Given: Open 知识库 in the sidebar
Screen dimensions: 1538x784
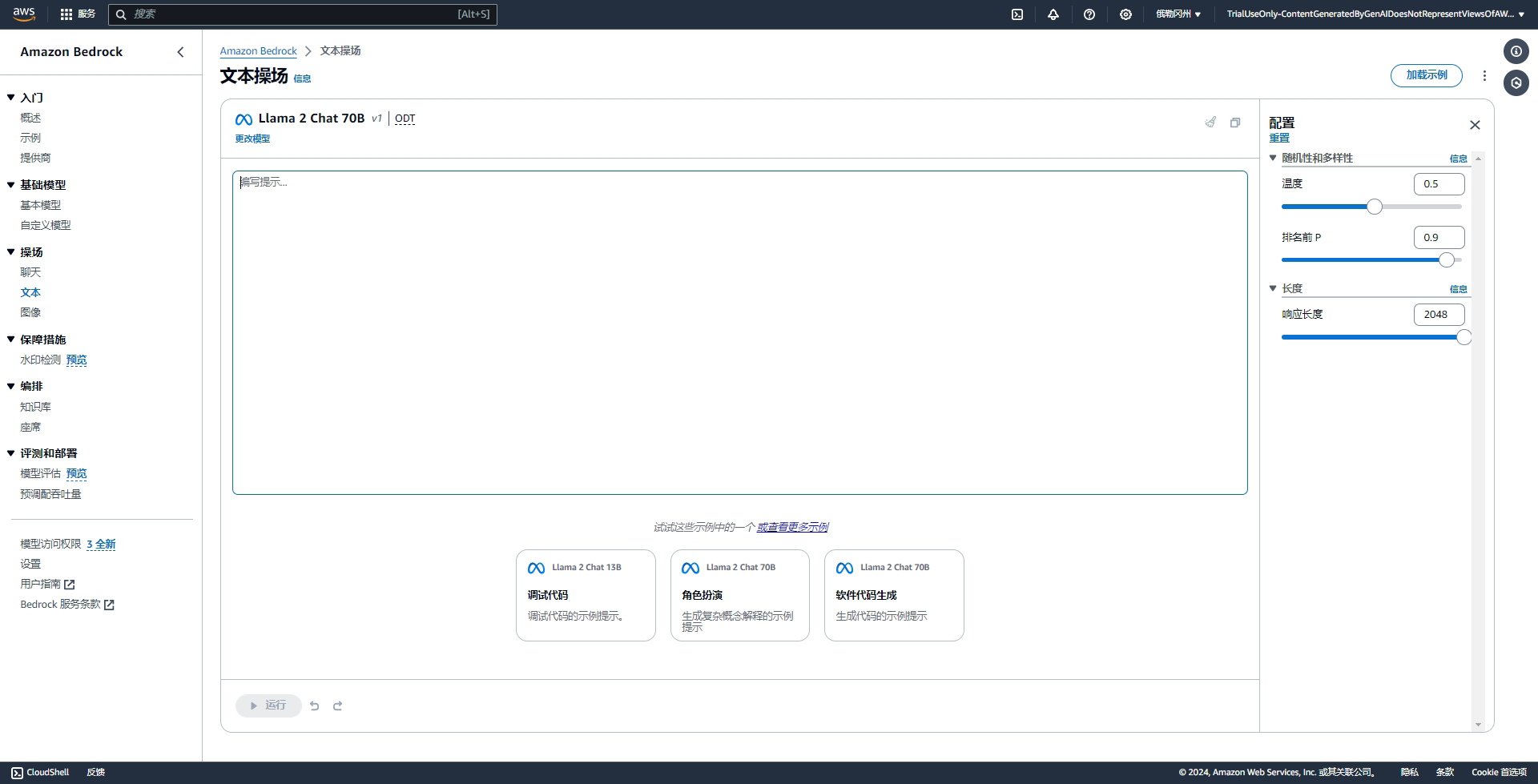Looking at the screenshot, I should click(x=35, y=407).
